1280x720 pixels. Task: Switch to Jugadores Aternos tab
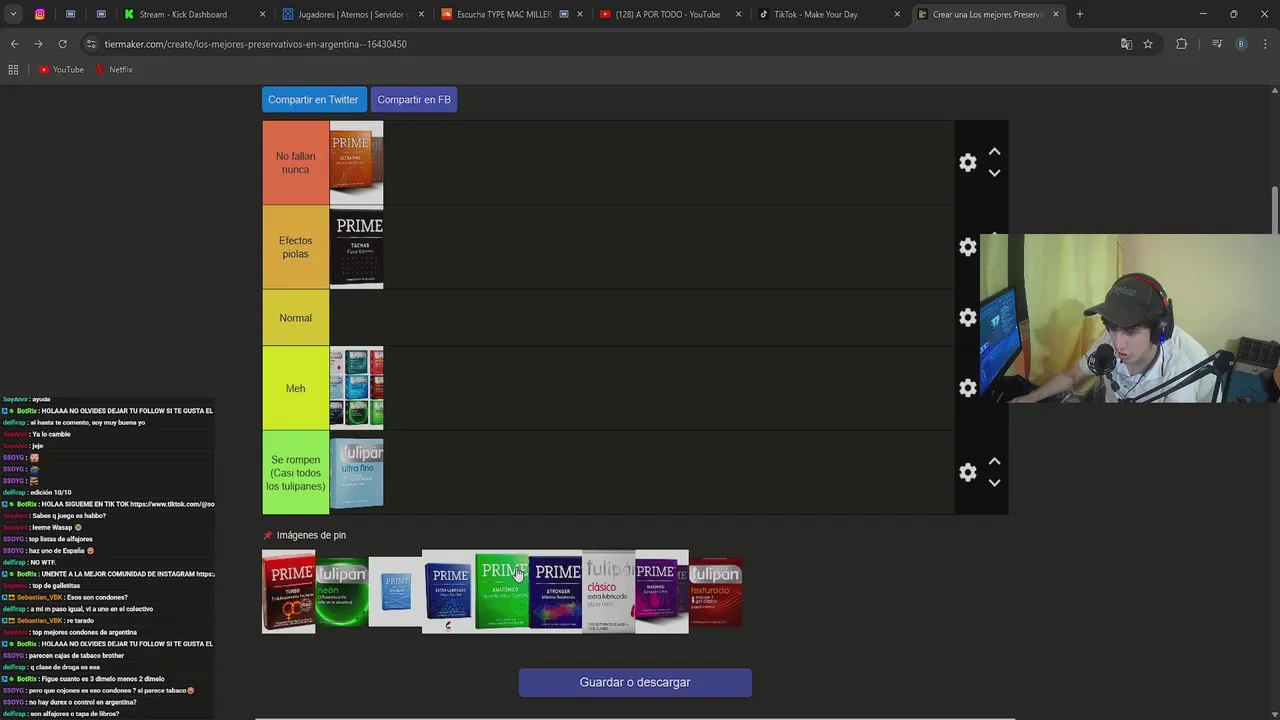352,14
